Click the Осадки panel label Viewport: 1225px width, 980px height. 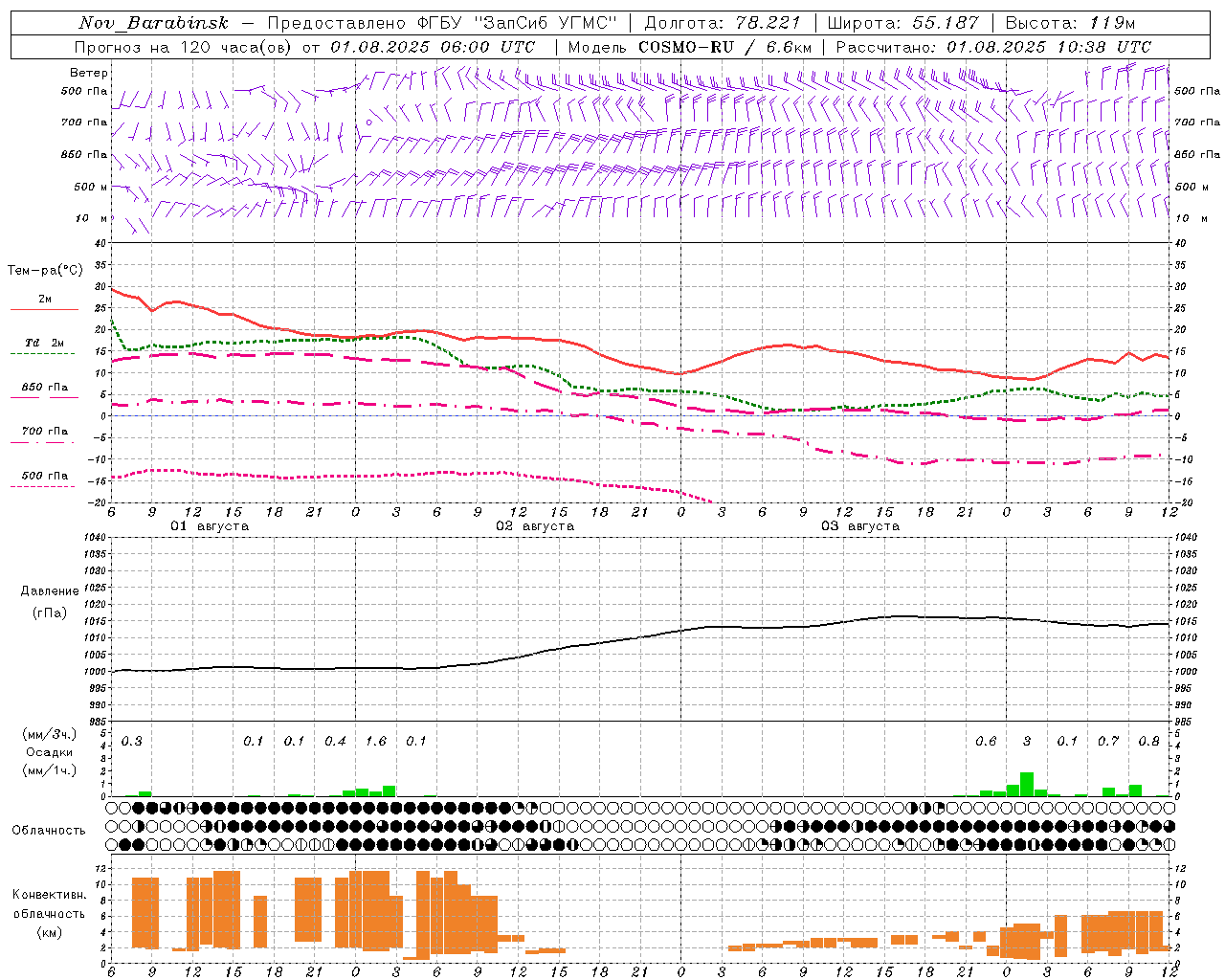tap(50, 752)
